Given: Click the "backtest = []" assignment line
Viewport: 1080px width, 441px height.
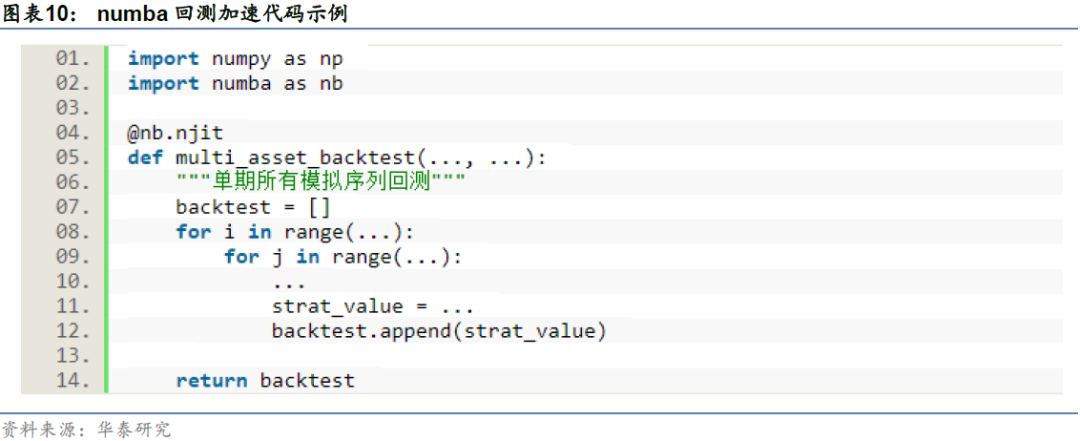Looking at the screenshot, I should 252,207.
